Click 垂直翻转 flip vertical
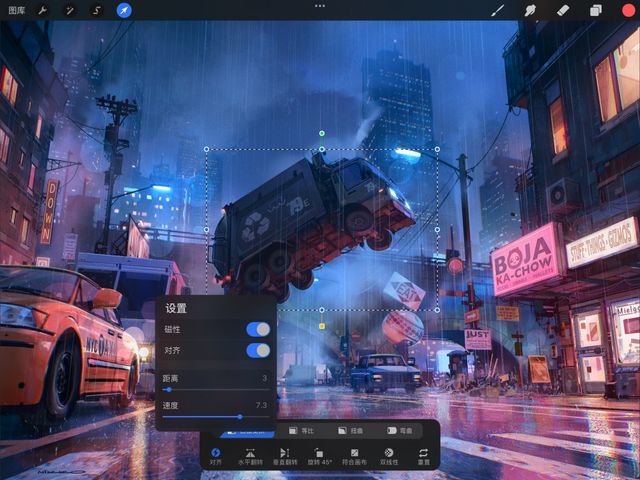Image resolution: width=640 pixels, height=480 pixels. pos(285,456)
